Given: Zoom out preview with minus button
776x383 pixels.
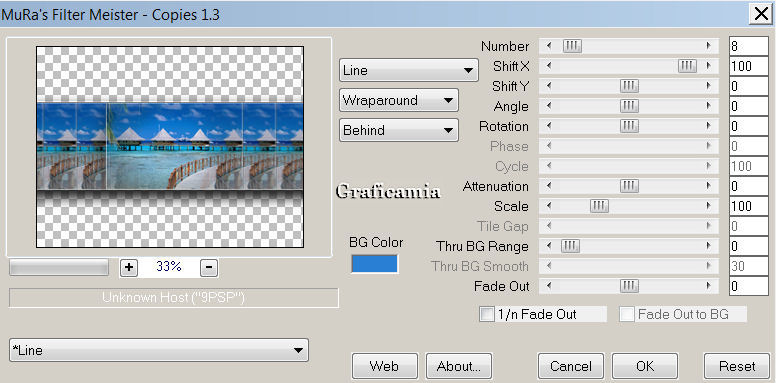Looking at the screenshot, I should (209, 267).
